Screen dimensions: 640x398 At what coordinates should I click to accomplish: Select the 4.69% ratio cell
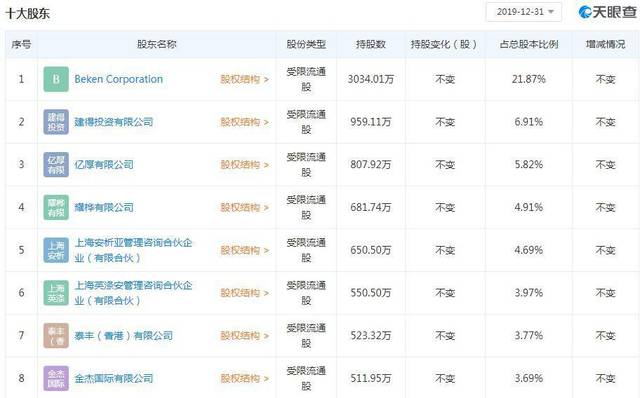[x=529, y=250]
